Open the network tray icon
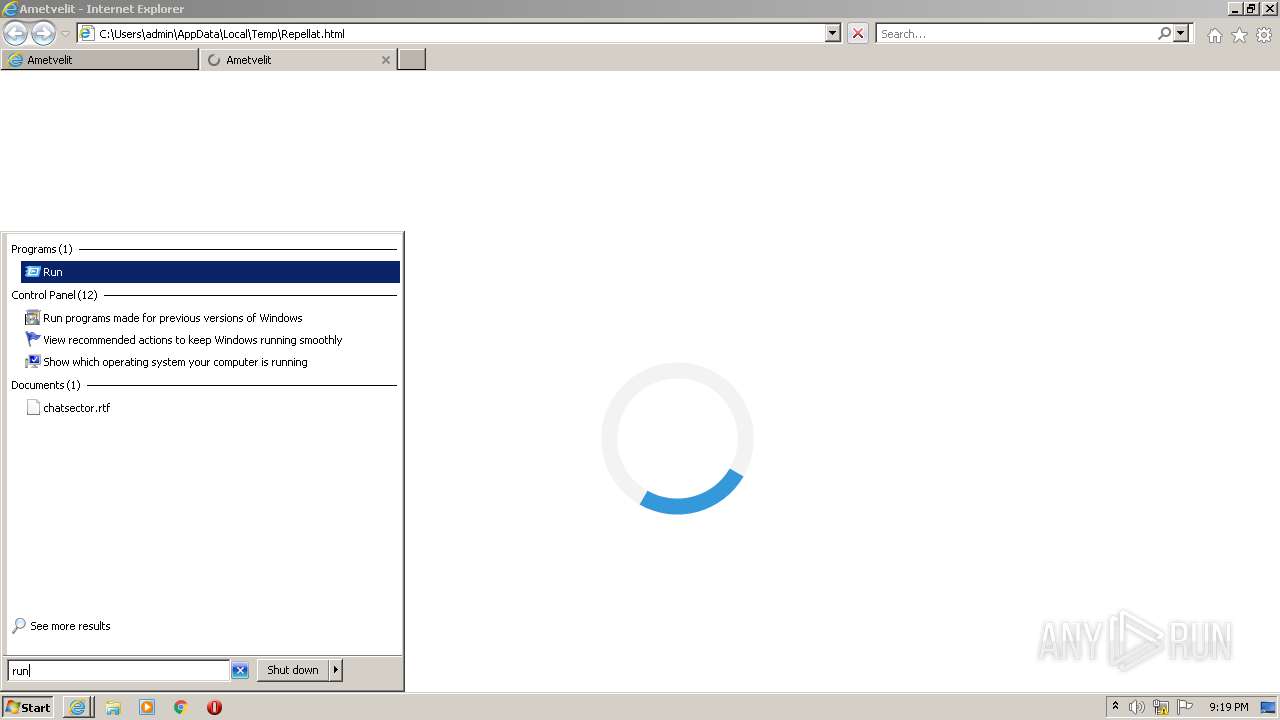The width and height of the screenshot is (1280, 720). [x=1161, y=707]
